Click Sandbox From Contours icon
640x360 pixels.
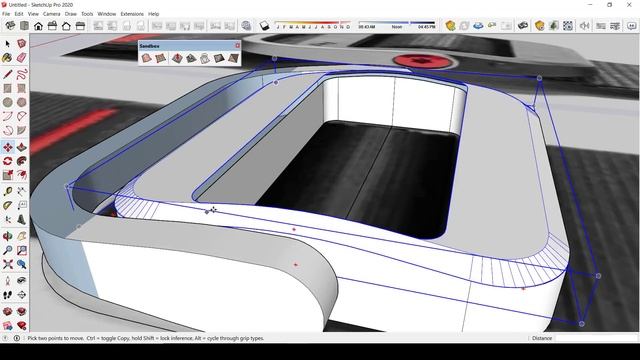click(146, 58)
